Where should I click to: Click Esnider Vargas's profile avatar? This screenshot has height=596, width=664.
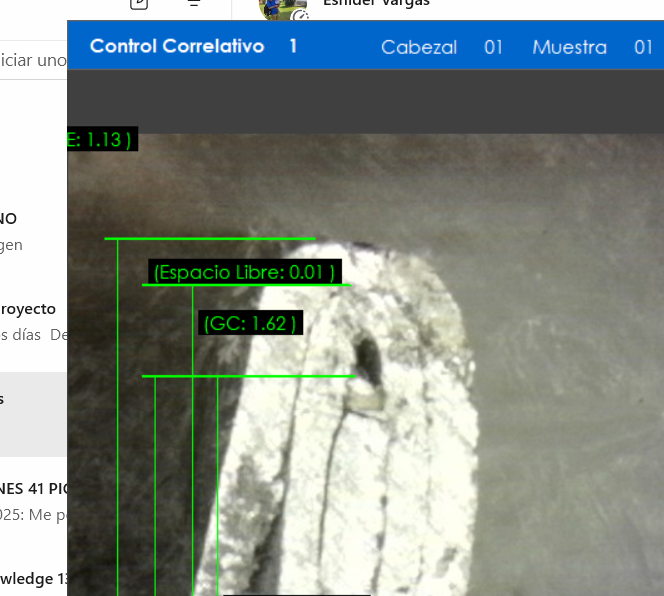[282, 8]
